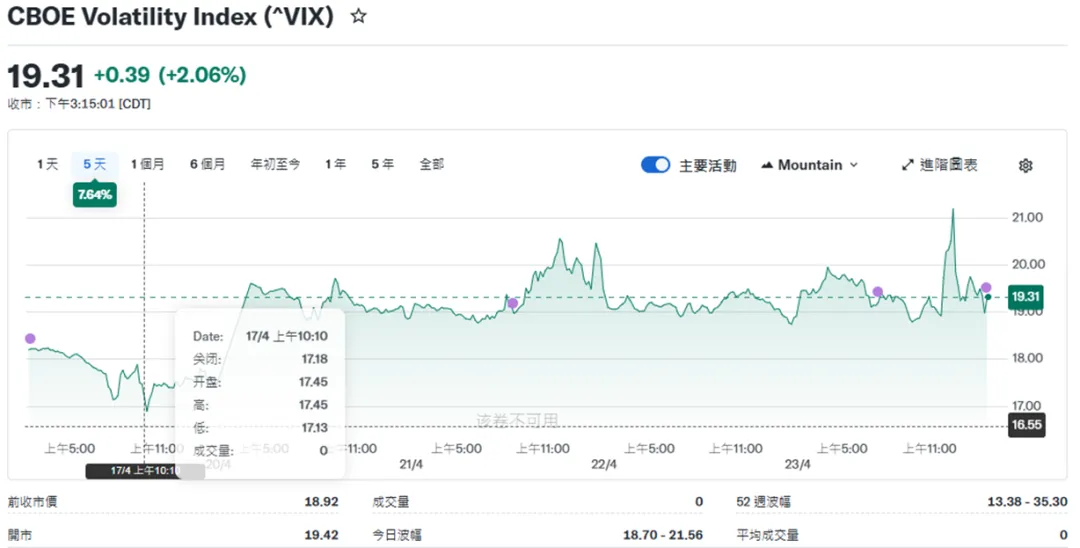This screenshot has width=1080, height=548.
Task: Open the 進階圖表 advanced chart link
Action: coord(948,165)
